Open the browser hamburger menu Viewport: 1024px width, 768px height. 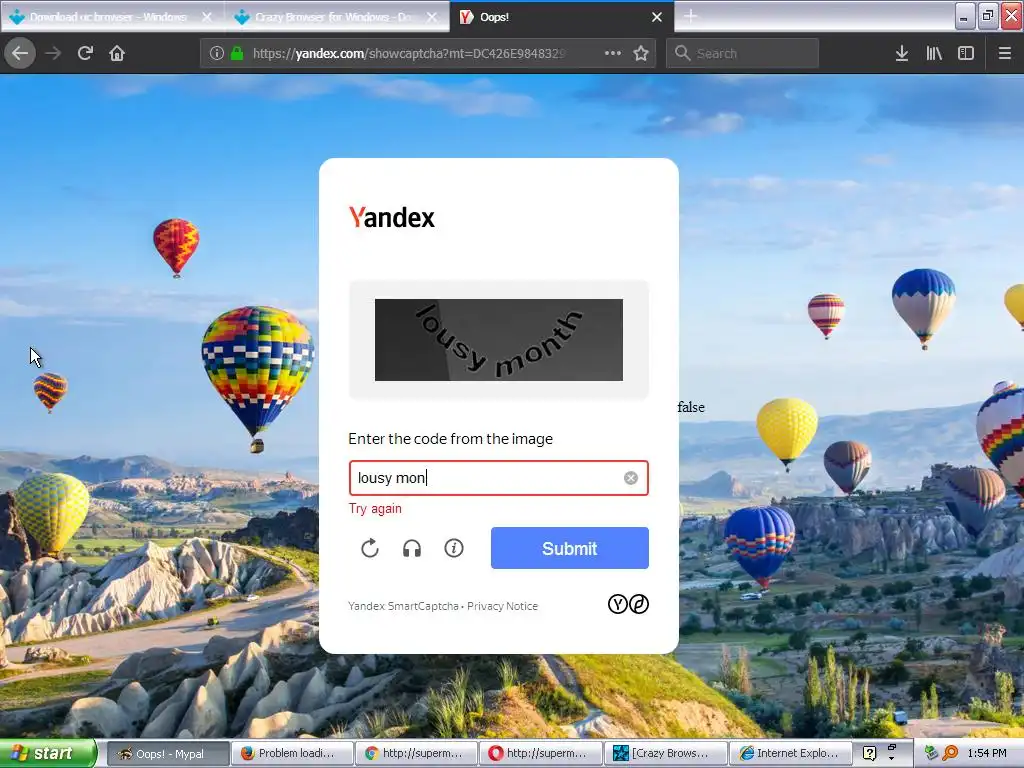pyautogui.click(x=1005, y=54)
